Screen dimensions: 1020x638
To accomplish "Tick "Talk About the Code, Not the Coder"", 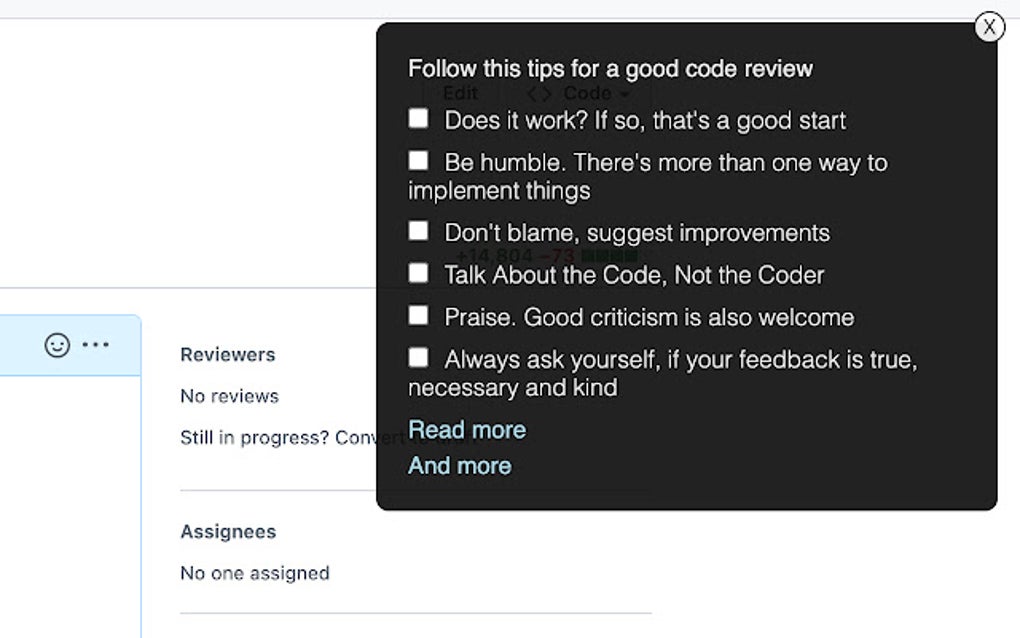I will 418,272.
